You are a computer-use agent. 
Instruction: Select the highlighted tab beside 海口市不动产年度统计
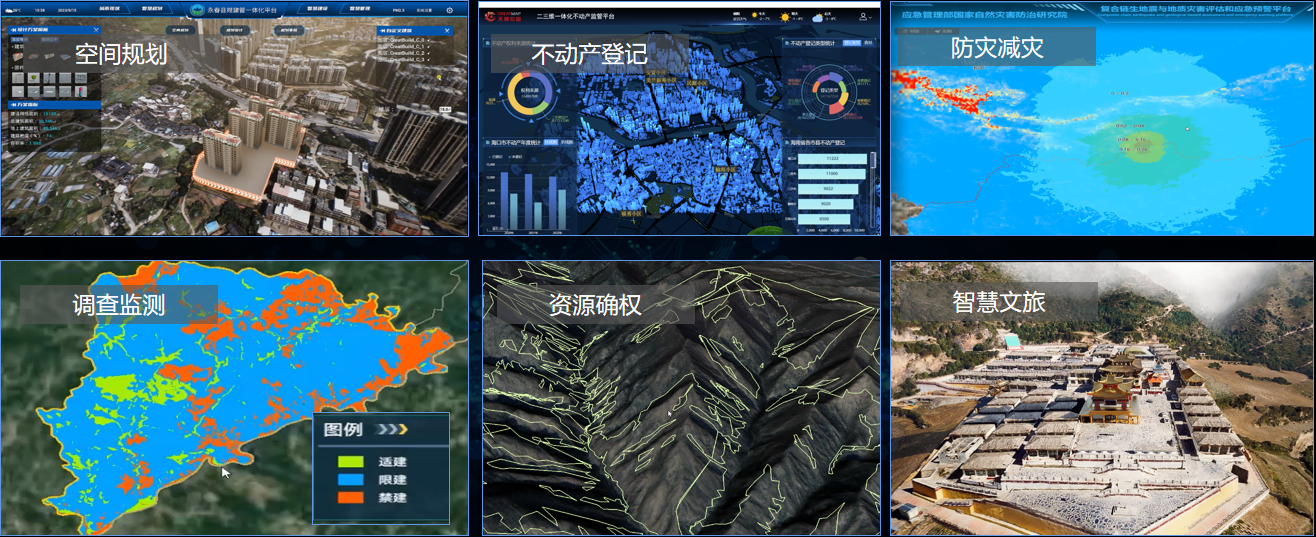[550, 142]
